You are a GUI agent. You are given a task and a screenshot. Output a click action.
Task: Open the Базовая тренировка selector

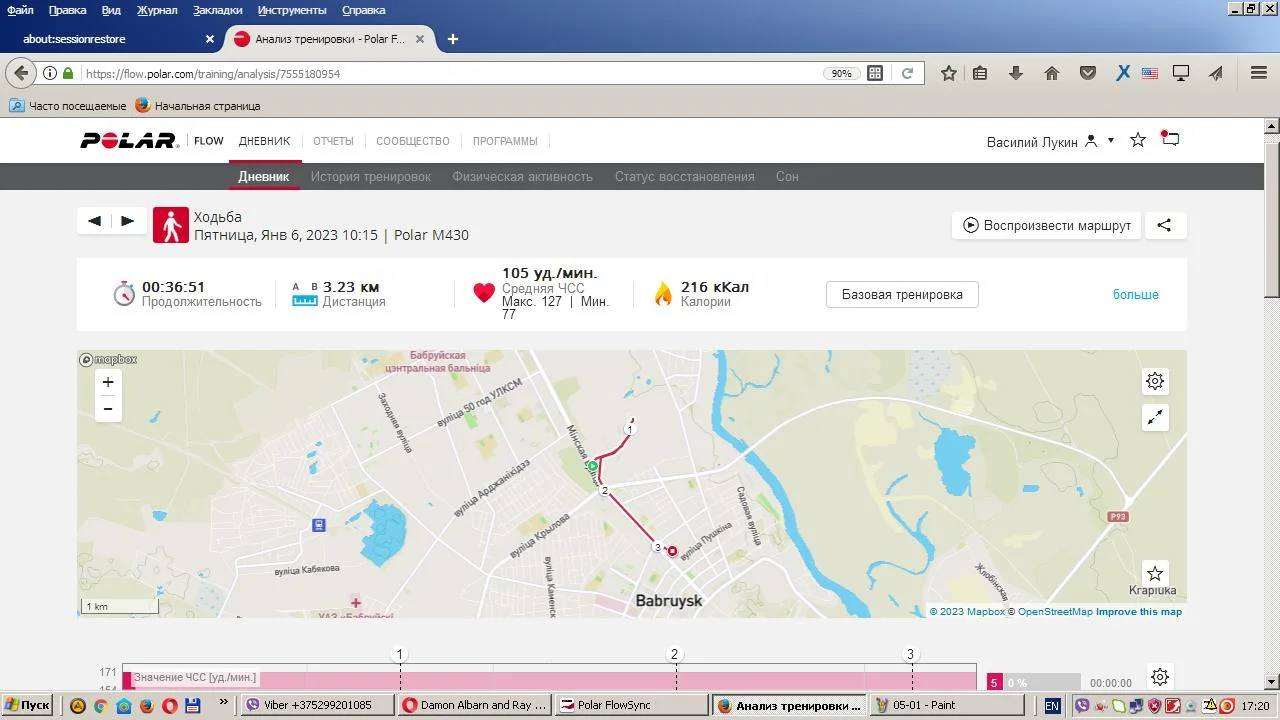(902, 295)
